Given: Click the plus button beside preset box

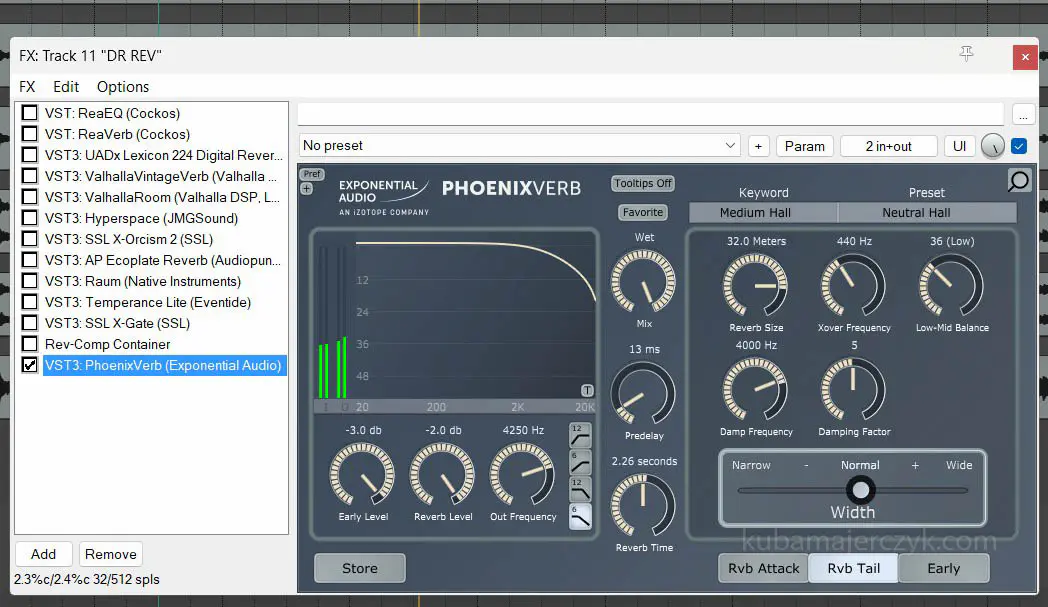Looking at the screenshot, I should click(x=758, y=146).
